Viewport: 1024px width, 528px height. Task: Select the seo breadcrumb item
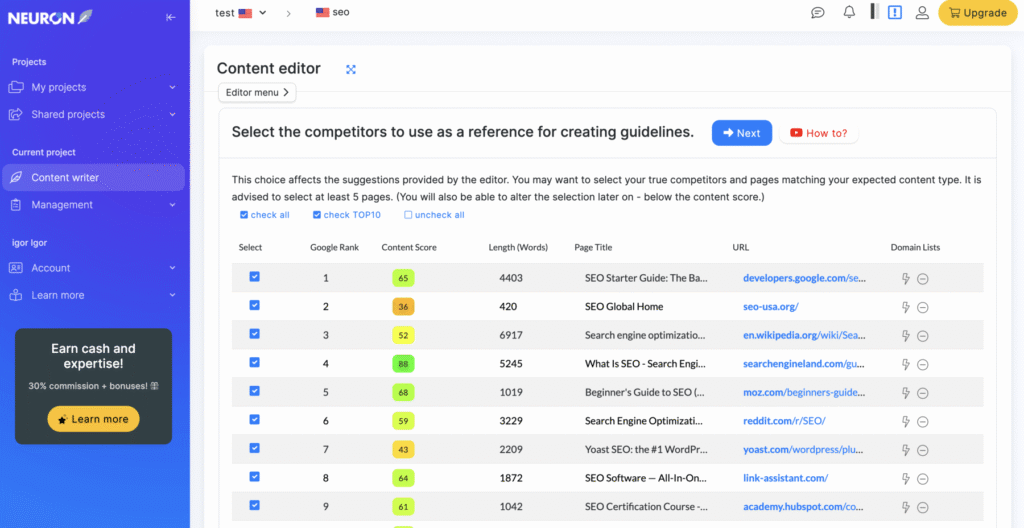(332, 12)
